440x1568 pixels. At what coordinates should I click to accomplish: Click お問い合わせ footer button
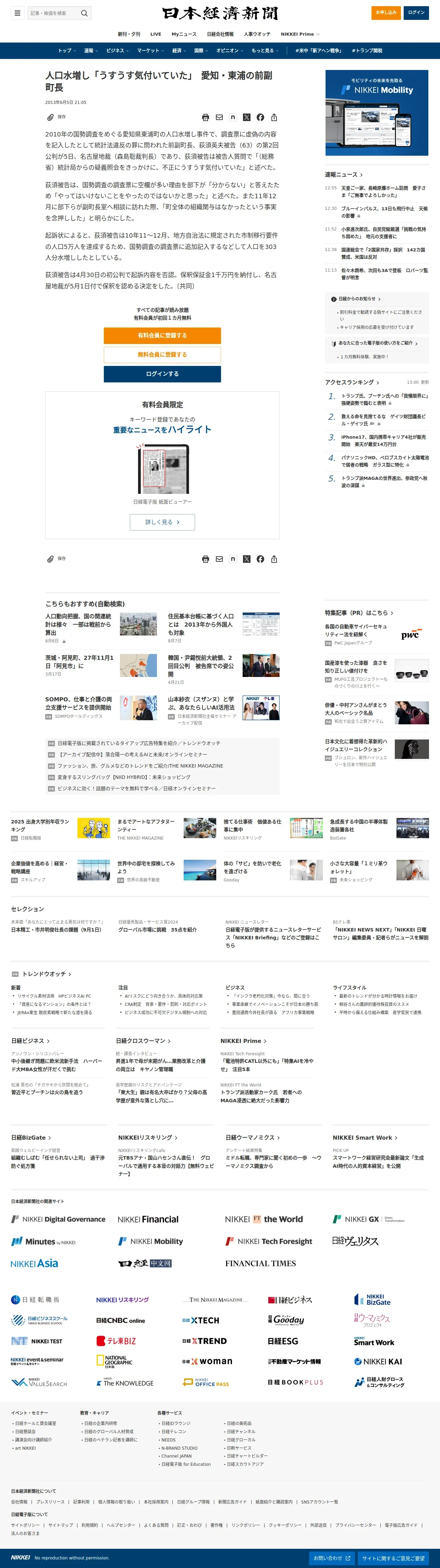(x=332, y=1558)
